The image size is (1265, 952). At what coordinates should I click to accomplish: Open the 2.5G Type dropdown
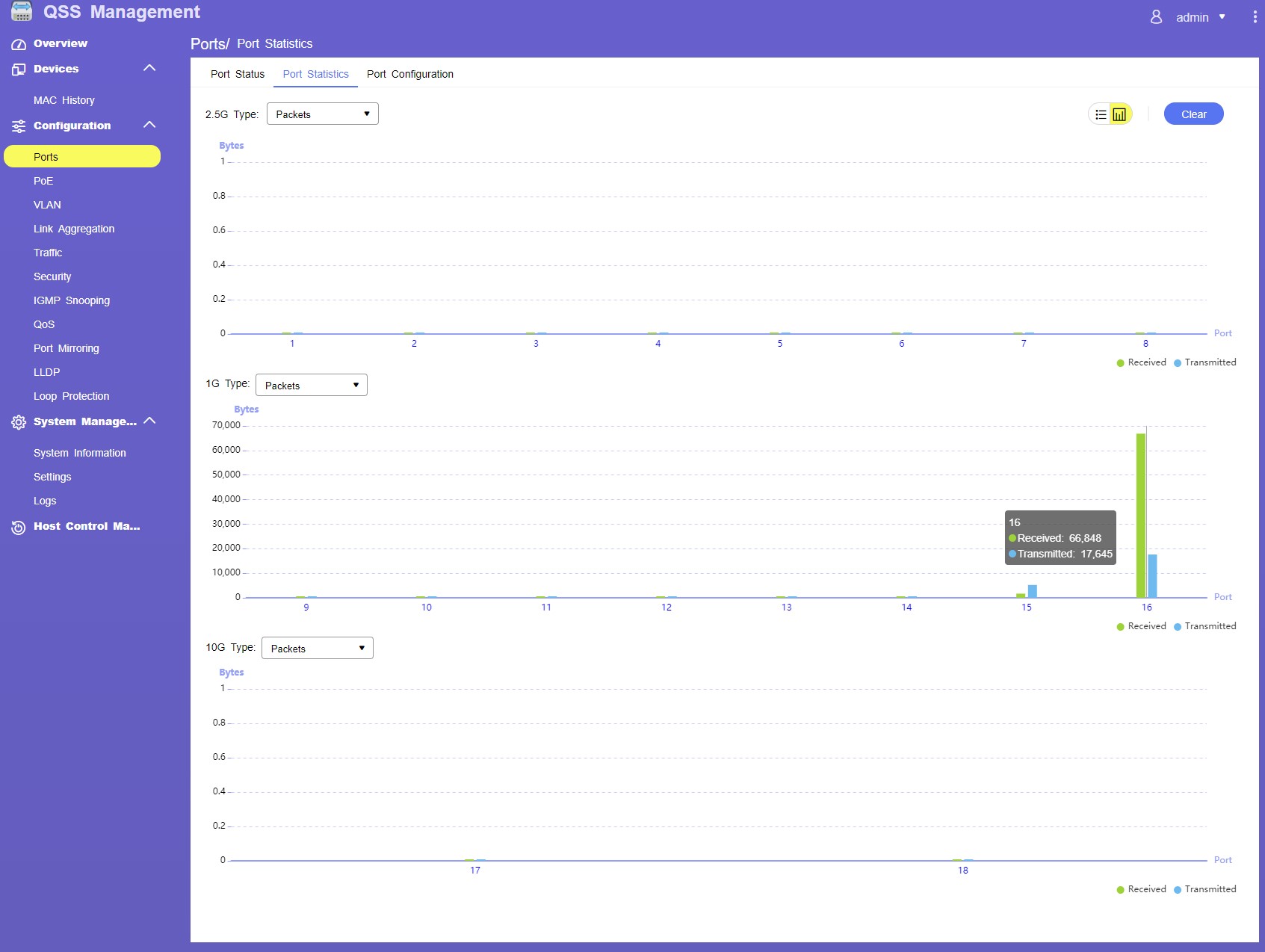coord(322,114)
